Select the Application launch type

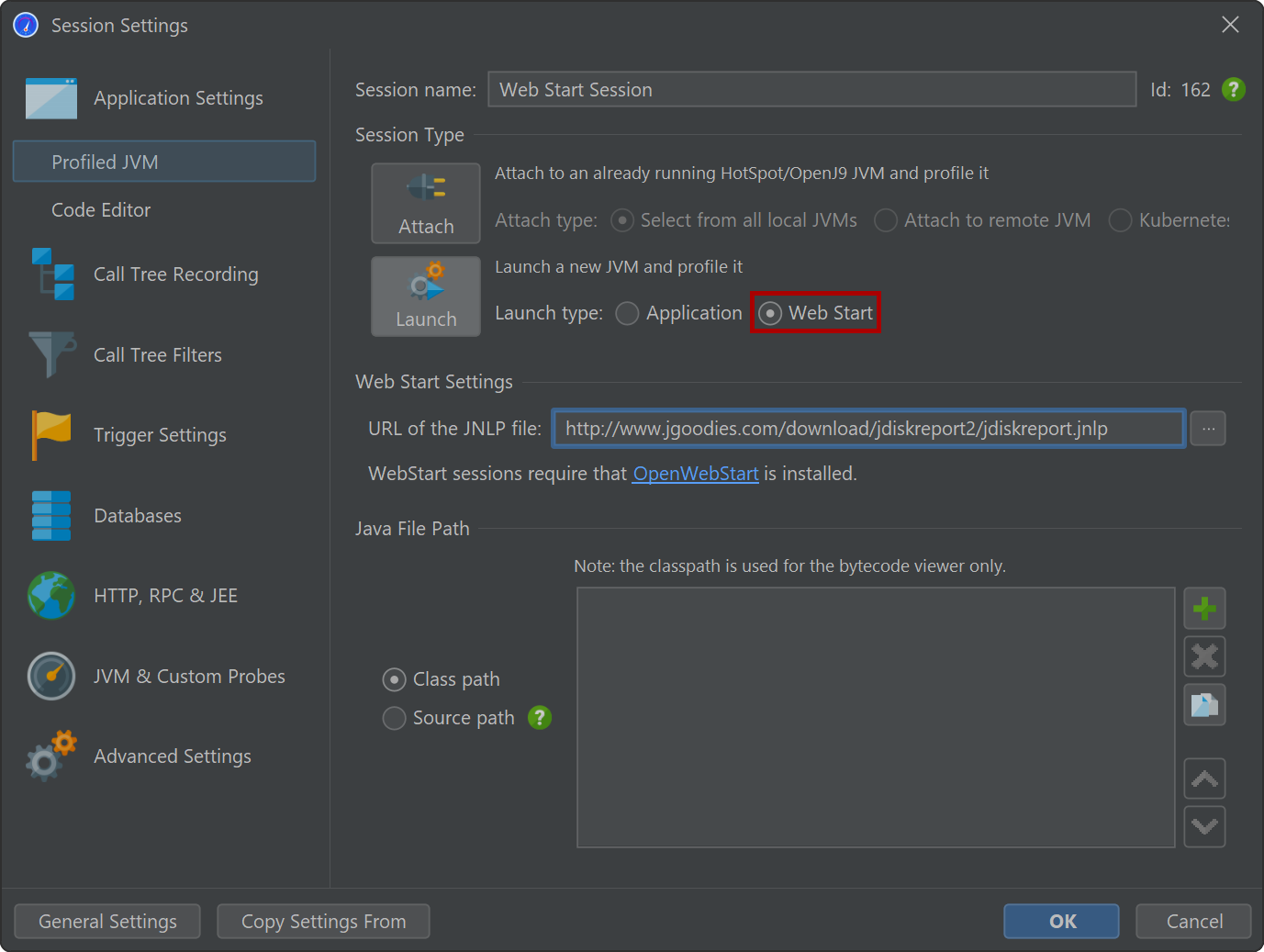pos(628,314)
